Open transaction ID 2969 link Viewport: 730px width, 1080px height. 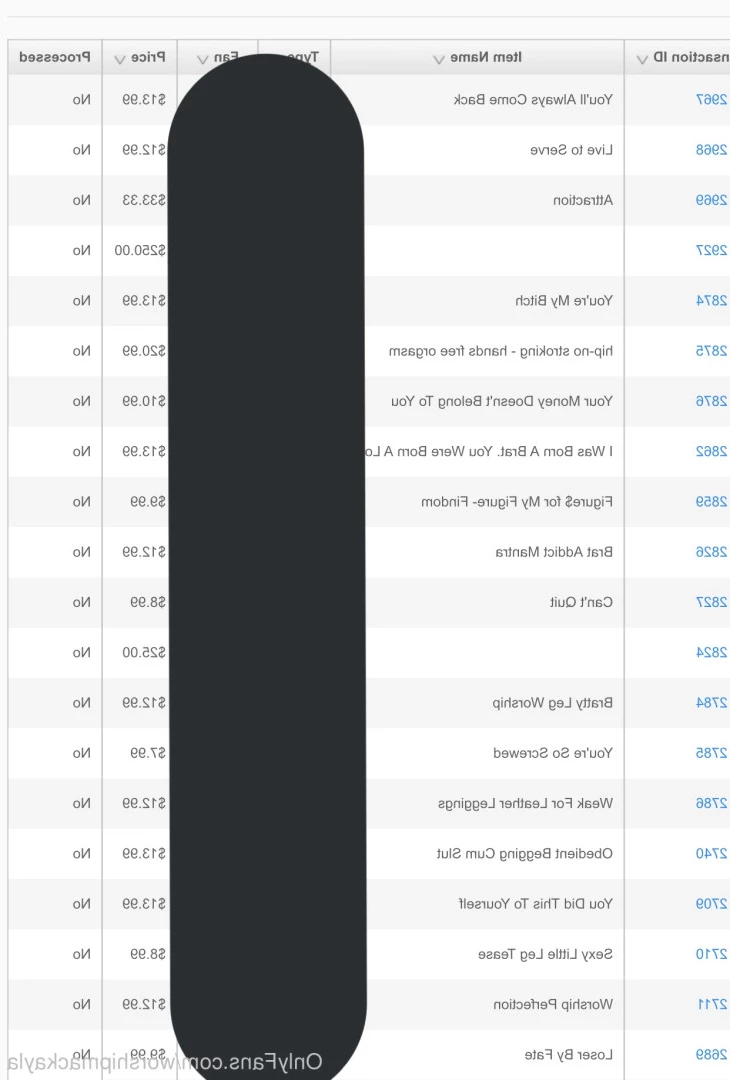coord(711,200)
